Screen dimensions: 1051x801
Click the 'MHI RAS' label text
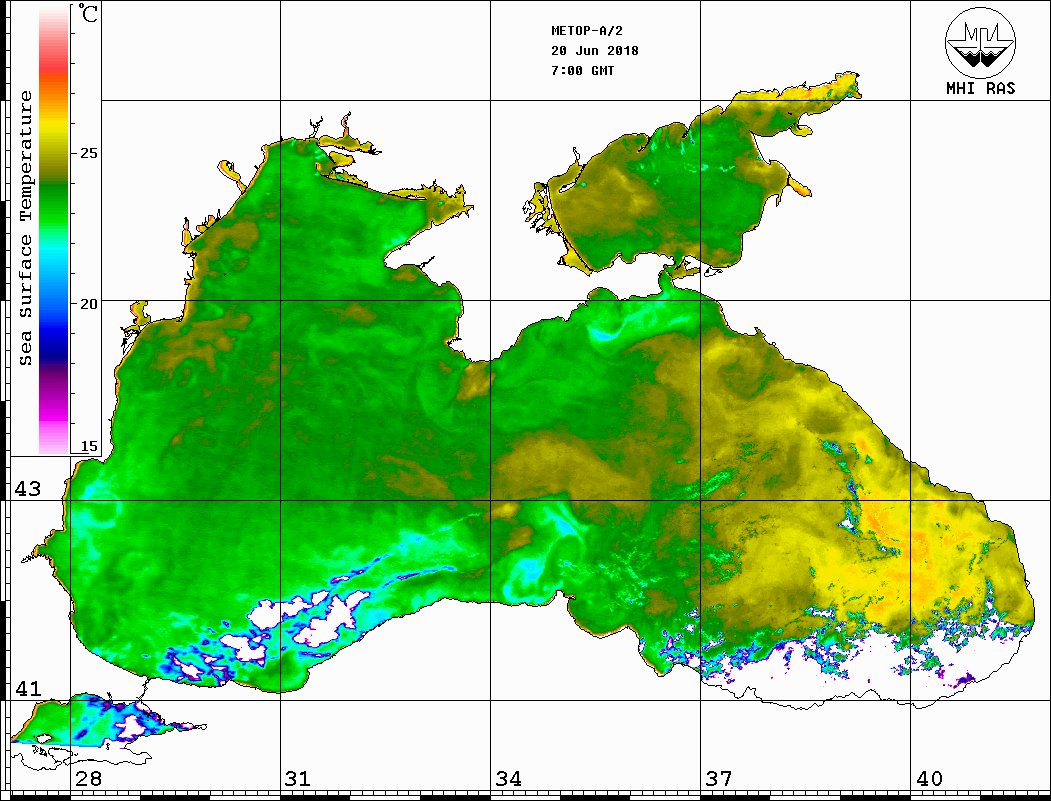(981, 88)
